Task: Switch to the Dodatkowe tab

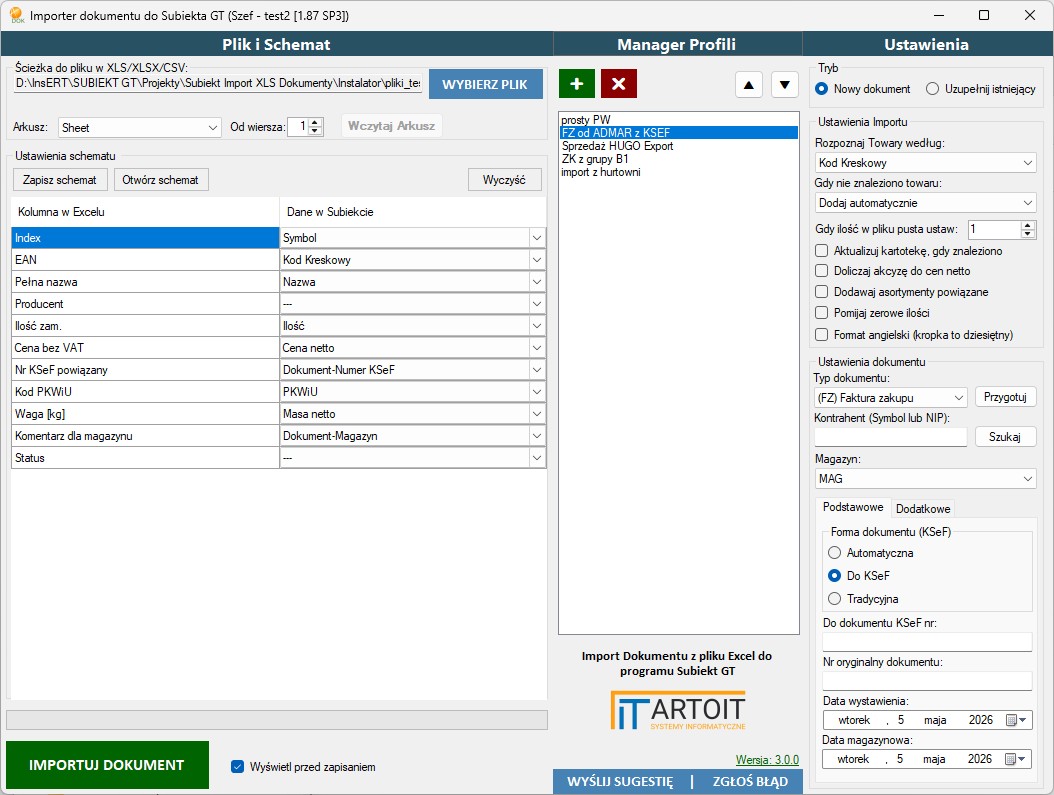Action: click(x=923, y=509)
